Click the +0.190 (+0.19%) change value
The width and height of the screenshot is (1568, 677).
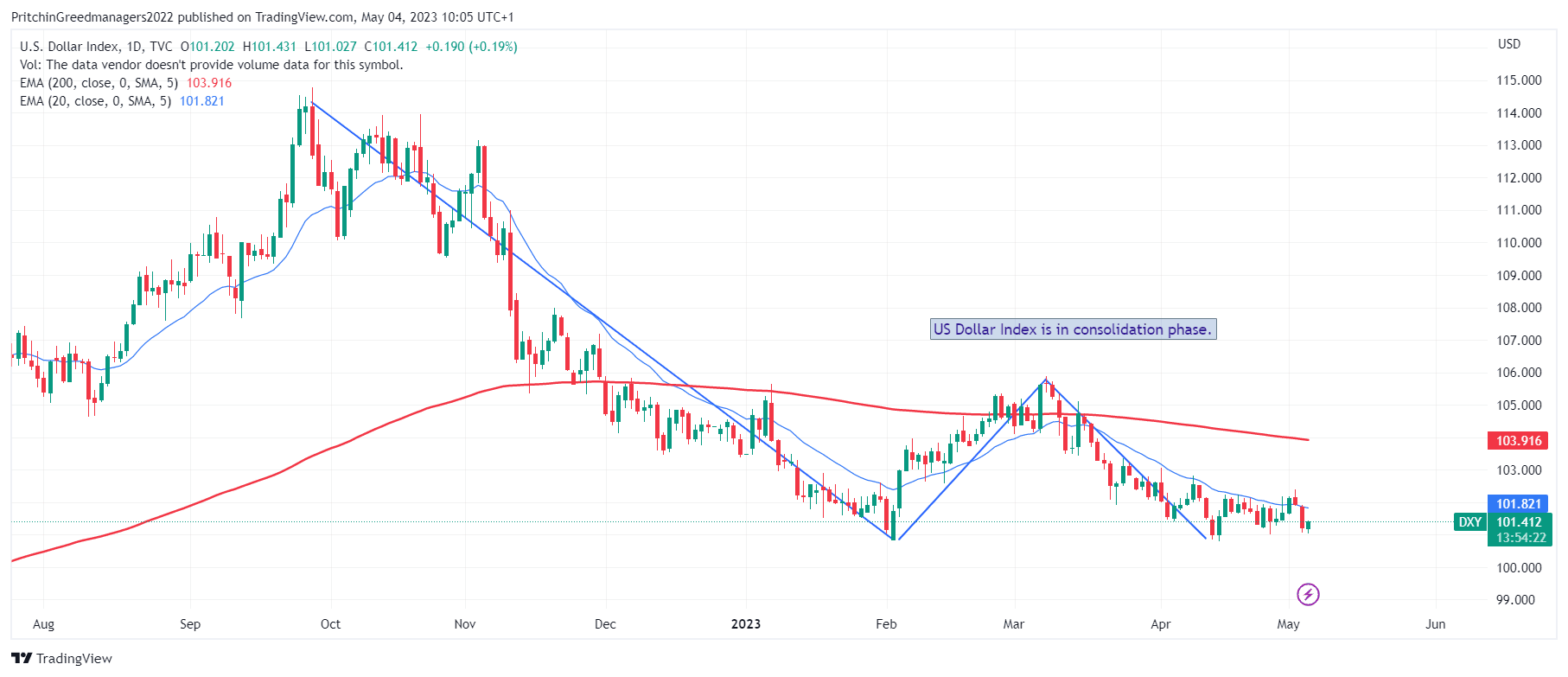click(471, 47)
